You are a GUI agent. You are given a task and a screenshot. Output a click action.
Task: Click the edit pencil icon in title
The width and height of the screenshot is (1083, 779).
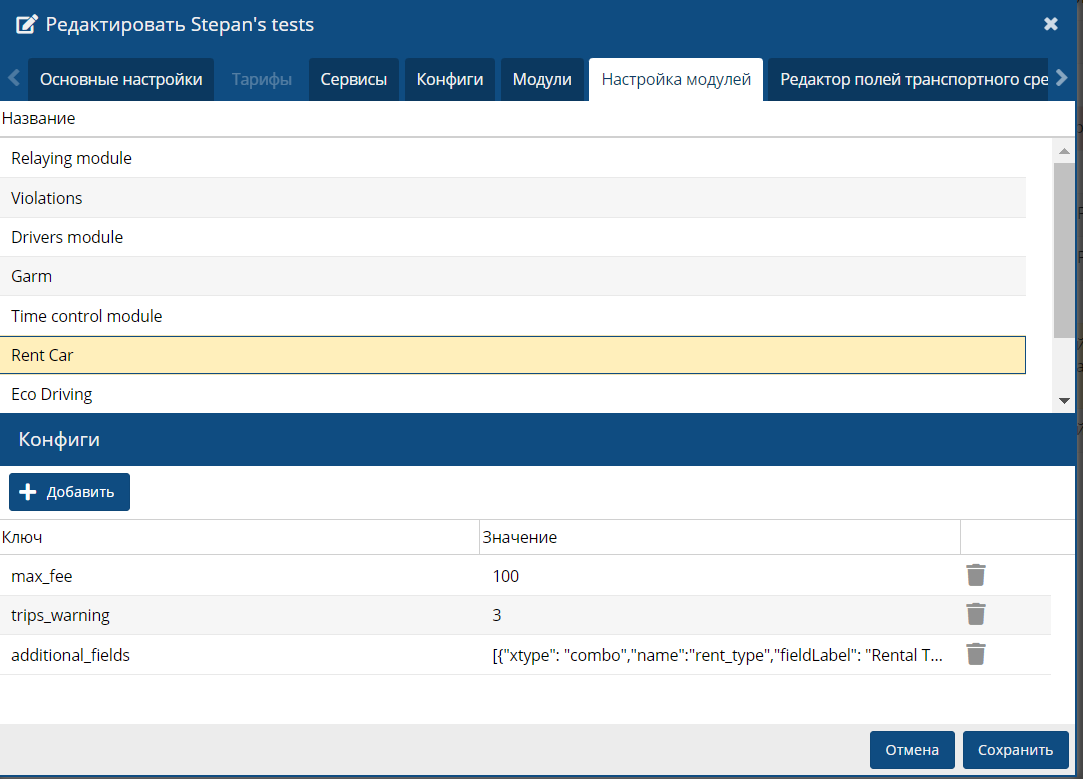coord(26,24)
